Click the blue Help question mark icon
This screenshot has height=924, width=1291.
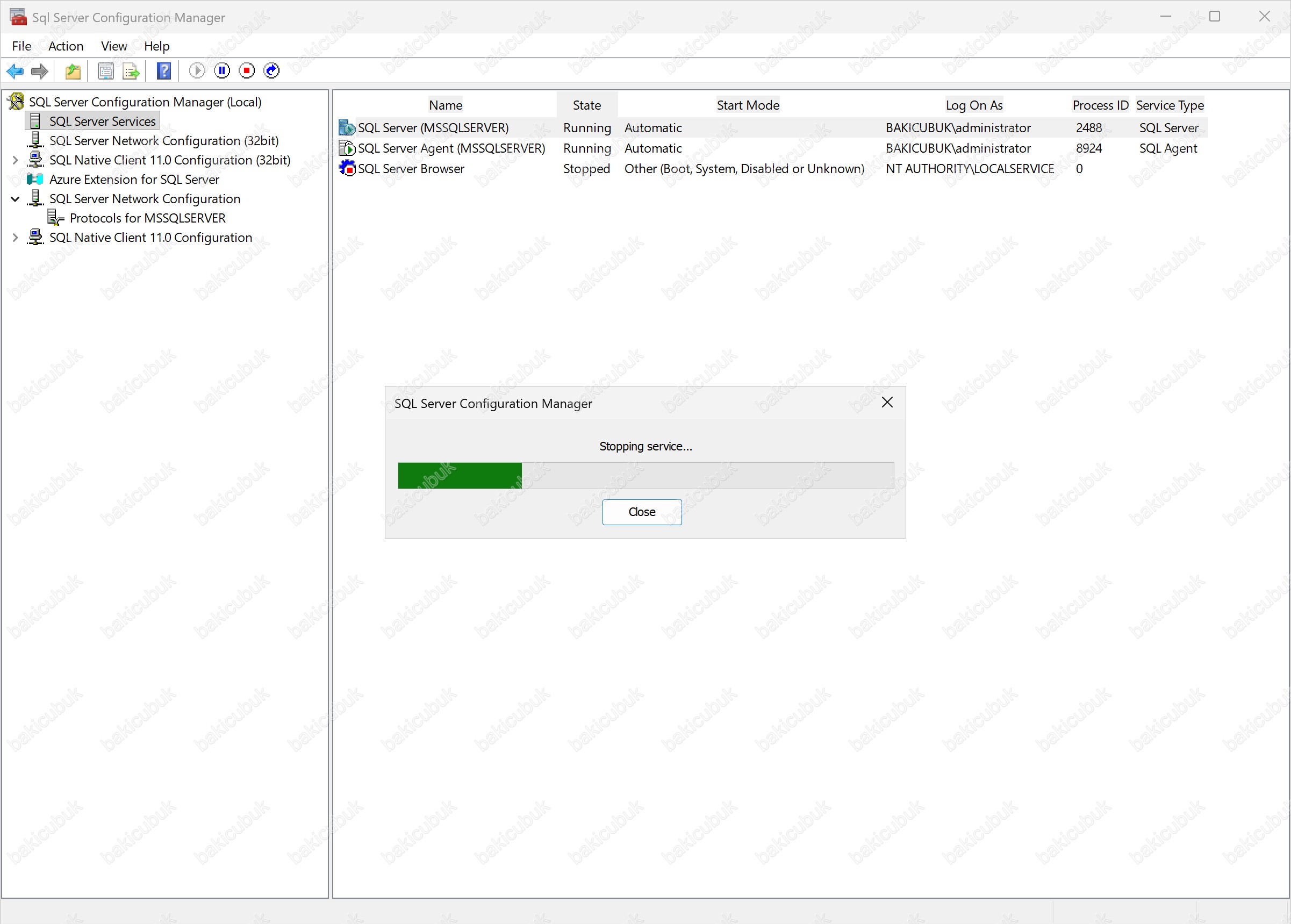[x=164, y=71]
